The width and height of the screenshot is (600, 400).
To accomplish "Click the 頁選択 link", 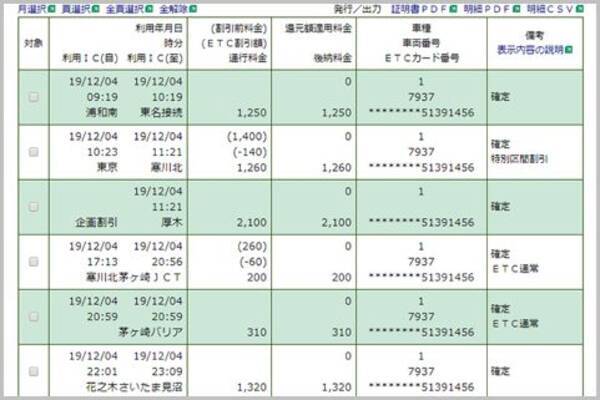I will point(76,8).
